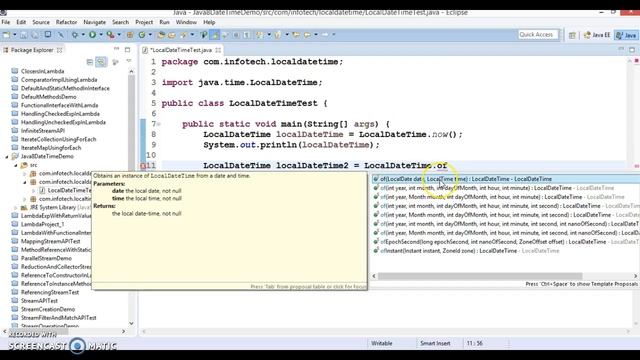Click the New Java Class icon

coord(142,35)
